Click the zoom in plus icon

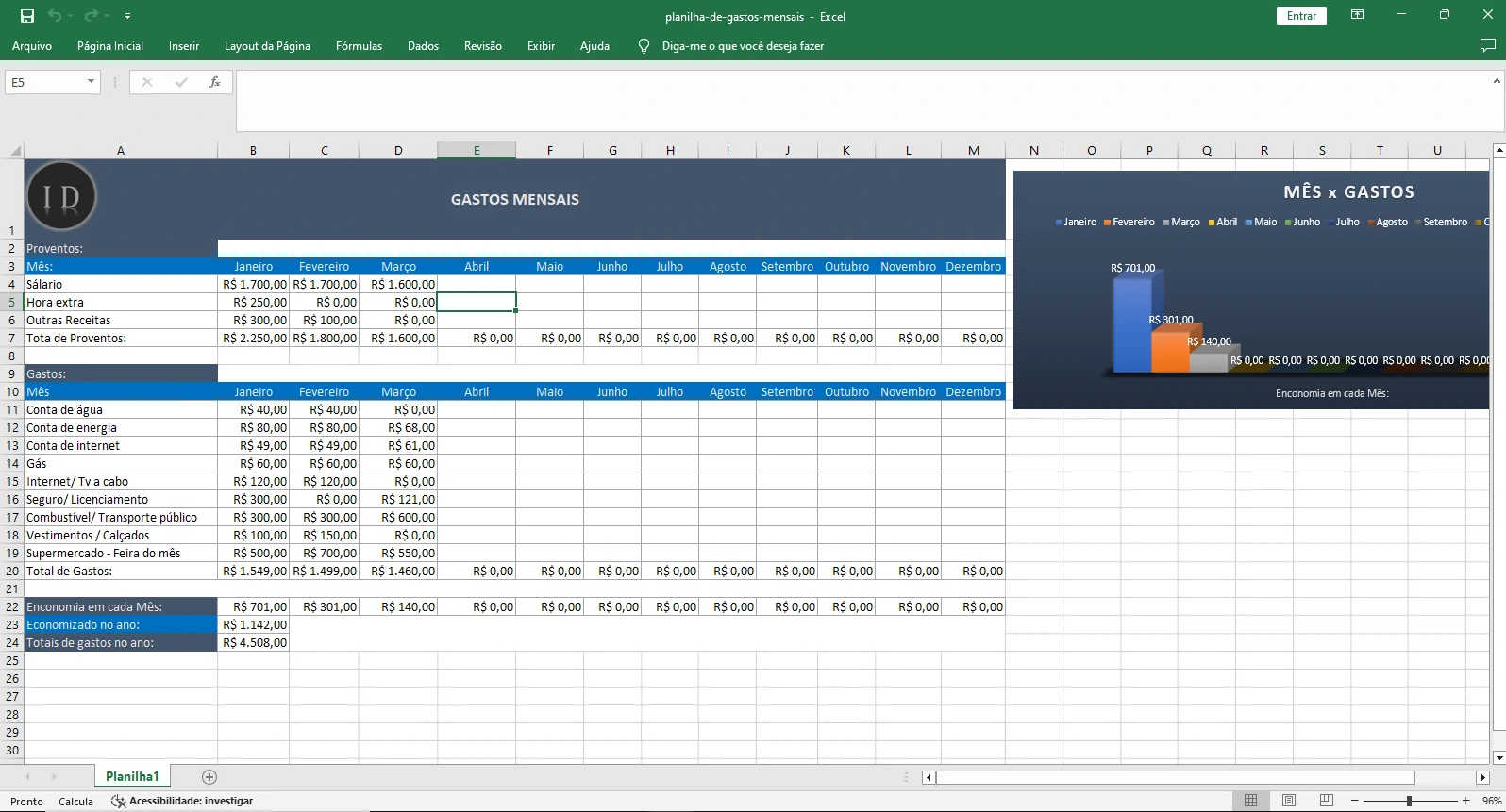click(1465, 801)
